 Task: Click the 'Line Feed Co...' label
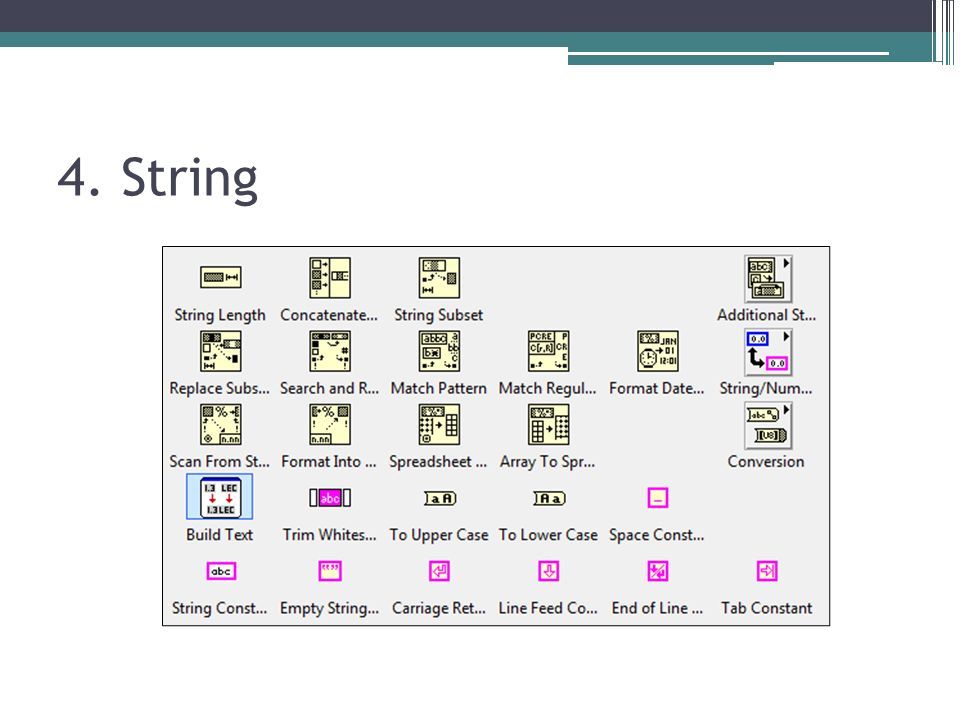[x=548, y=609]
